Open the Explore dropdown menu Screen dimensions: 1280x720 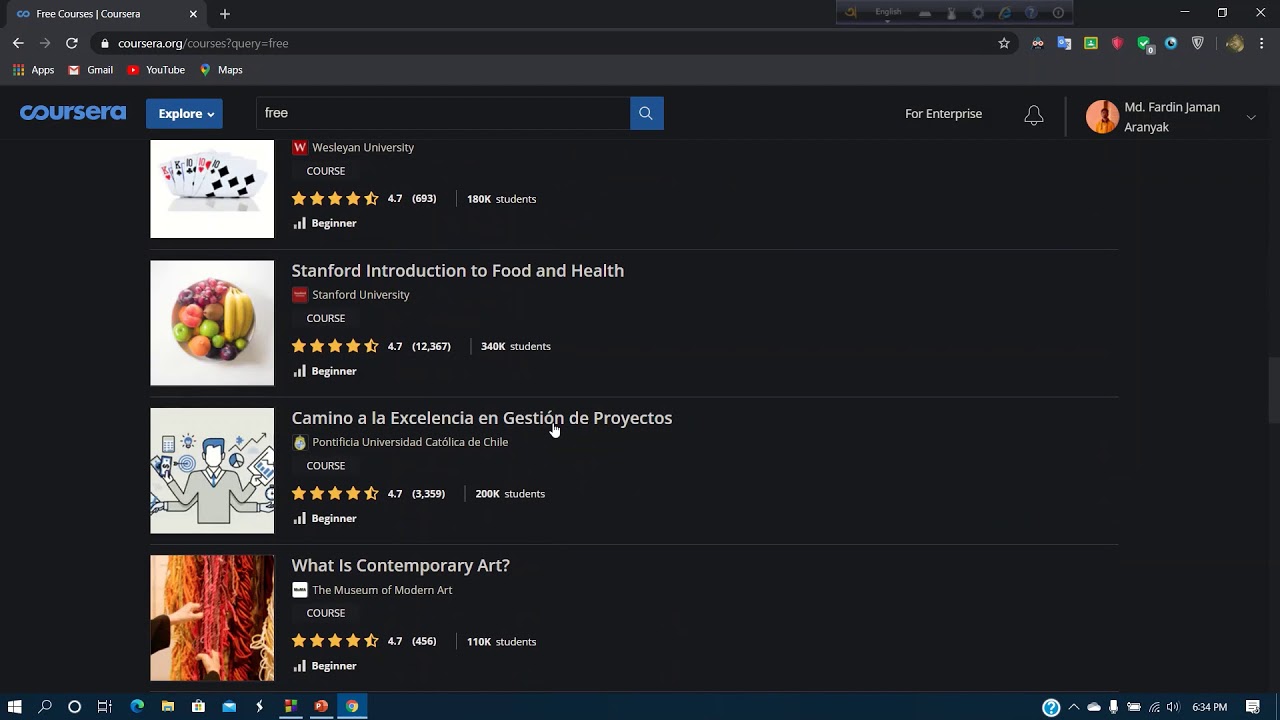pyautogui.click(x=184, y=114)
